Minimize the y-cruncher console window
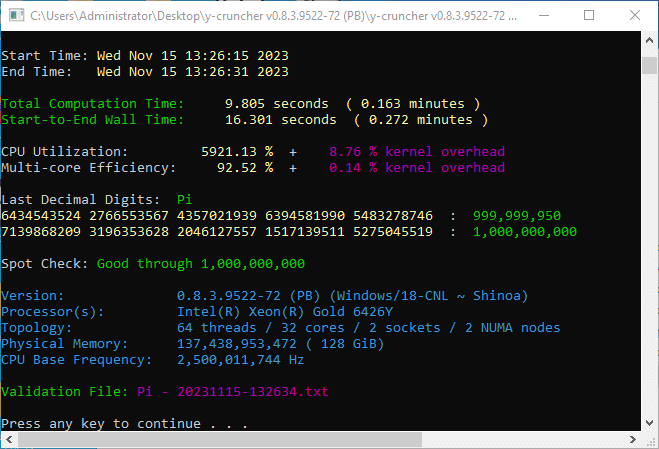This screenshot has width=659, height=449. (x=544, y=16)
